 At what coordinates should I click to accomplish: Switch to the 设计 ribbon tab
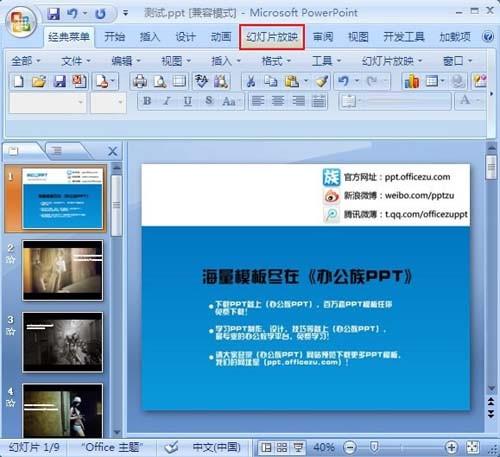185,37
